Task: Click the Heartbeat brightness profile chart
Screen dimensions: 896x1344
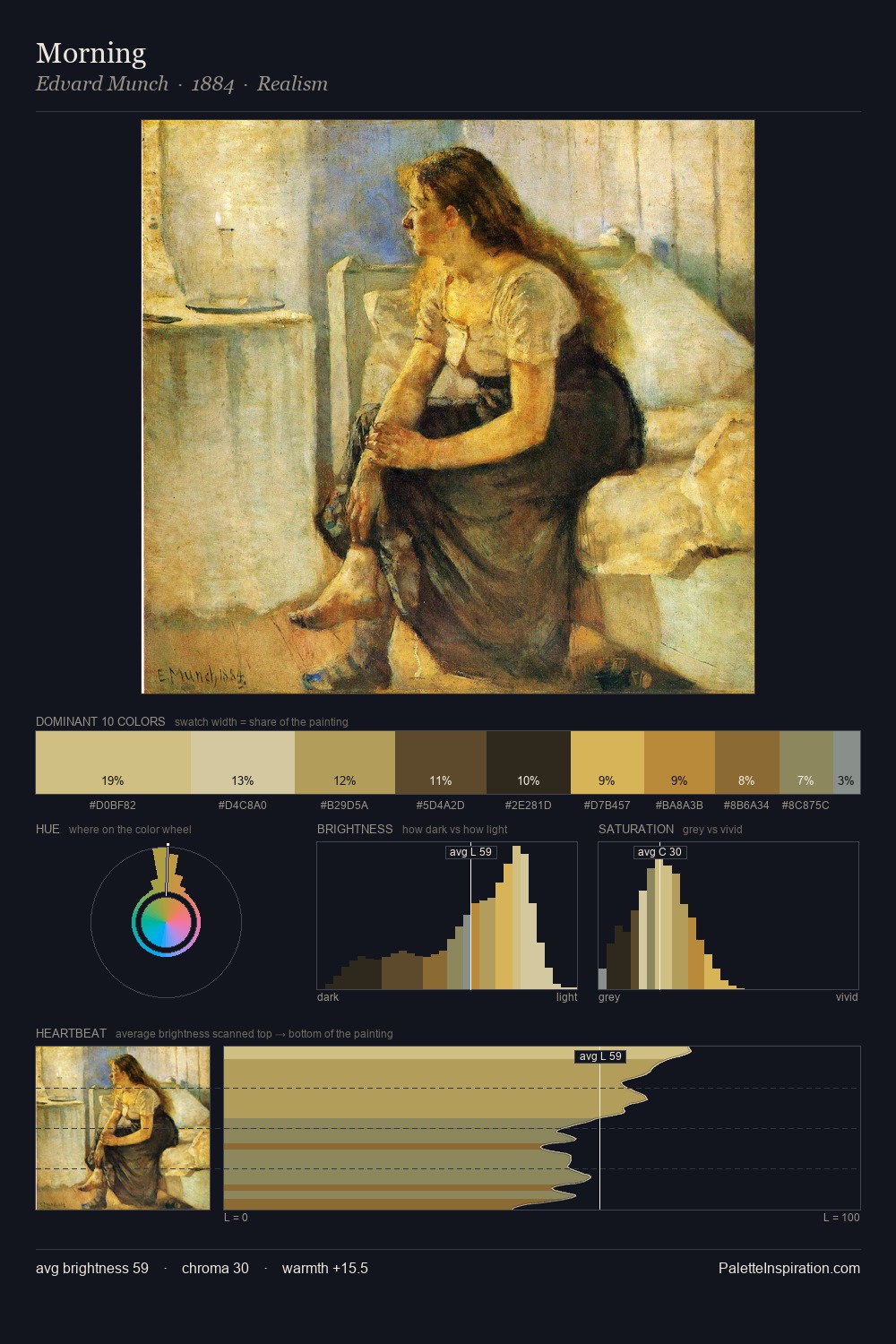Action: (x=542, y=1128)
